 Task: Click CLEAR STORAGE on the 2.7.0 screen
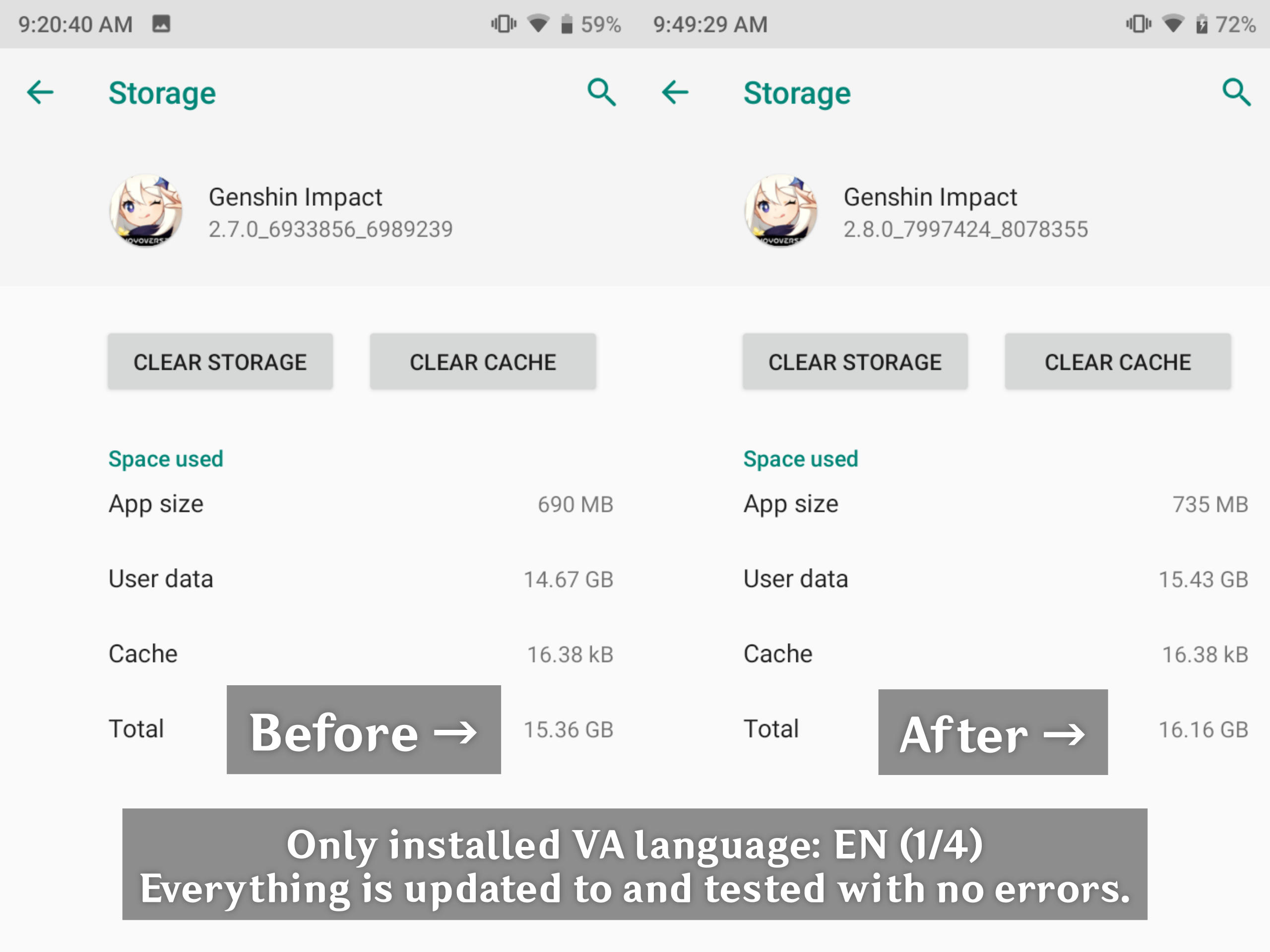click(220, 361)
